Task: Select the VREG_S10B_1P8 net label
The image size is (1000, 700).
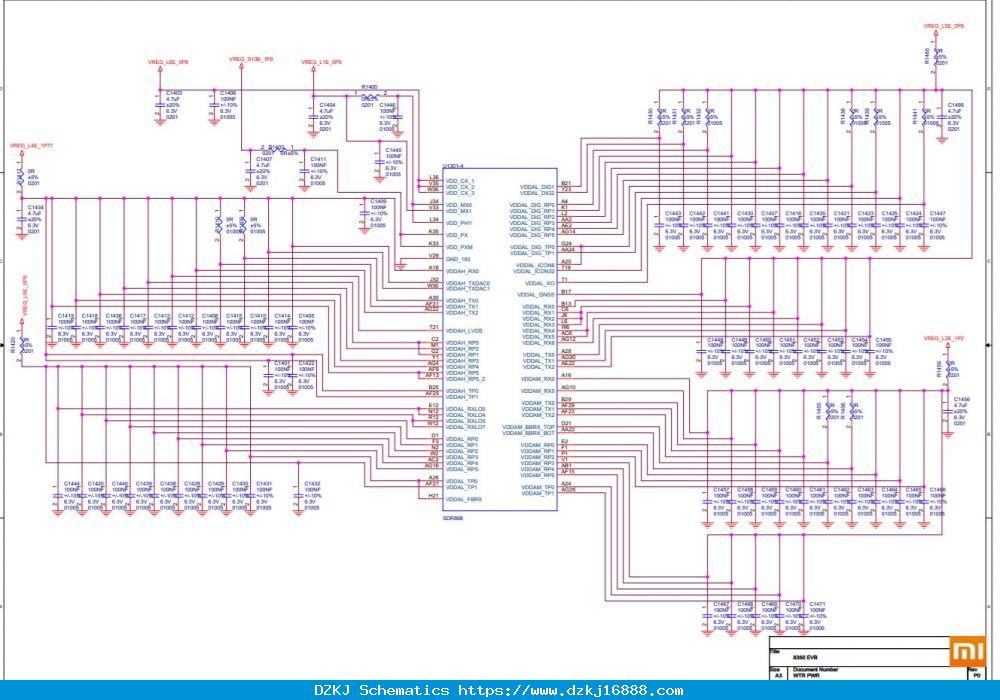Action: pos(251,59)
